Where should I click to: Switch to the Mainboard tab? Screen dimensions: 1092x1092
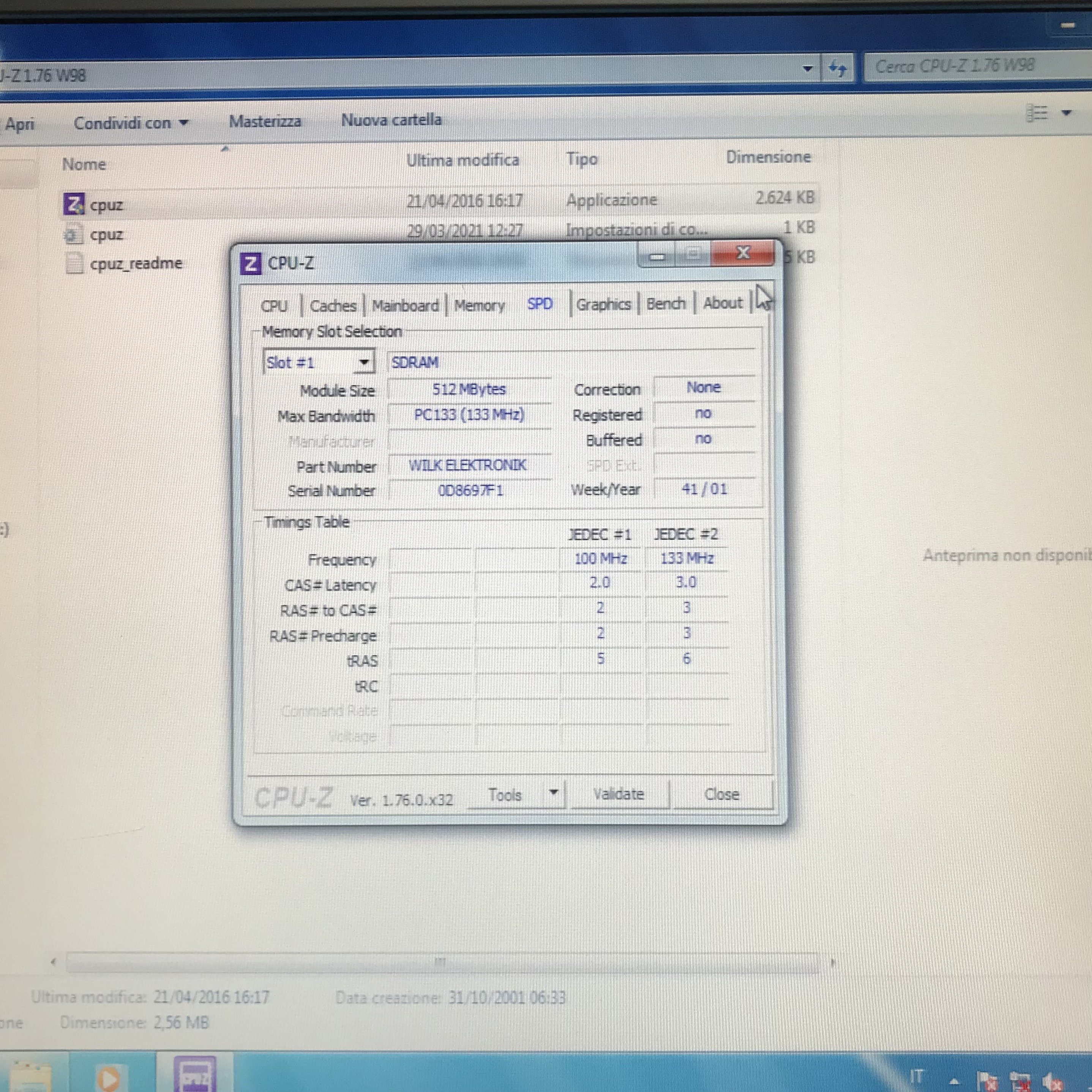(x=405, y=306)
